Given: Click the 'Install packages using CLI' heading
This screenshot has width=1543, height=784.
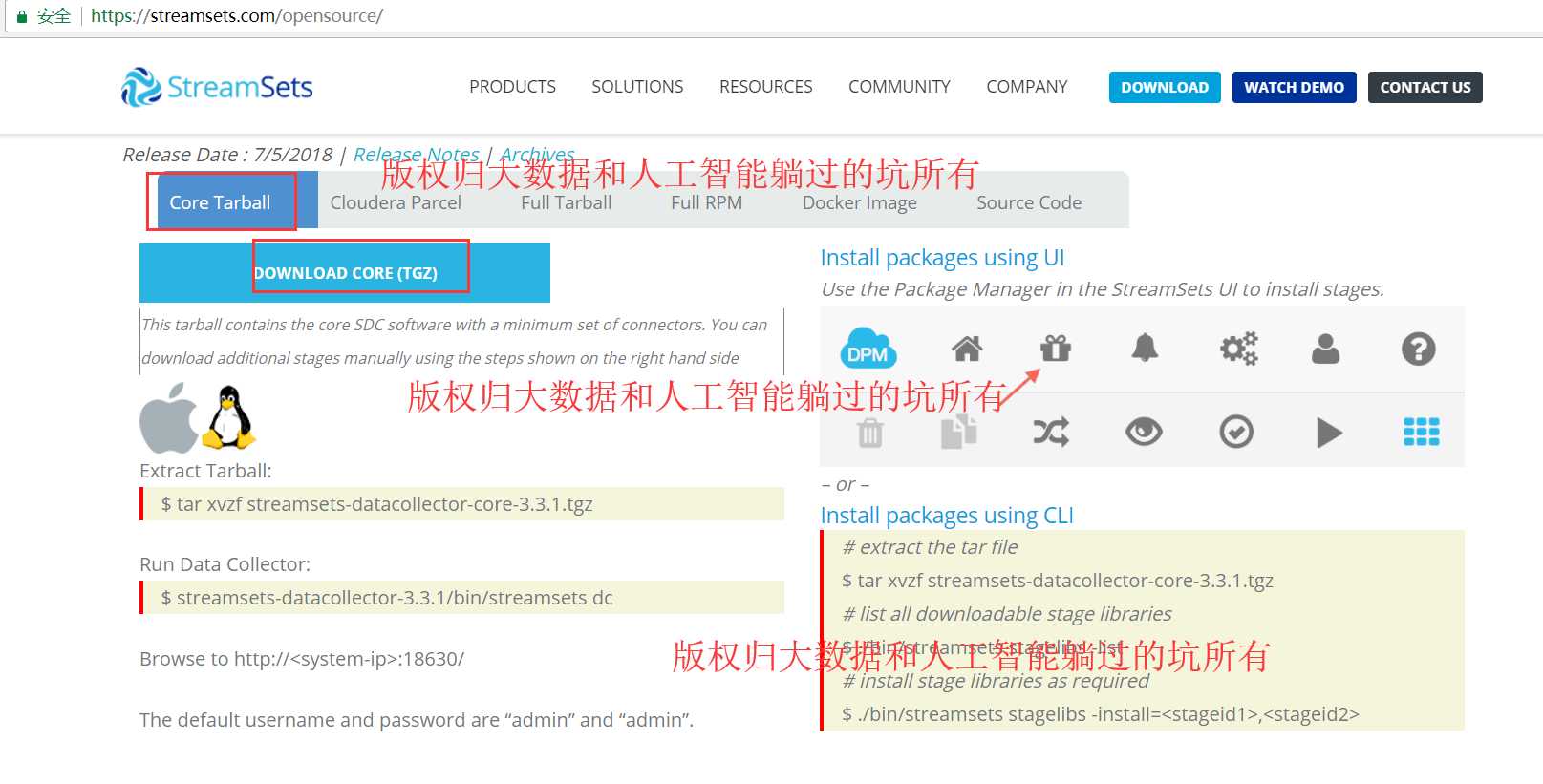Looking at the screenshot, I should 947,516.
